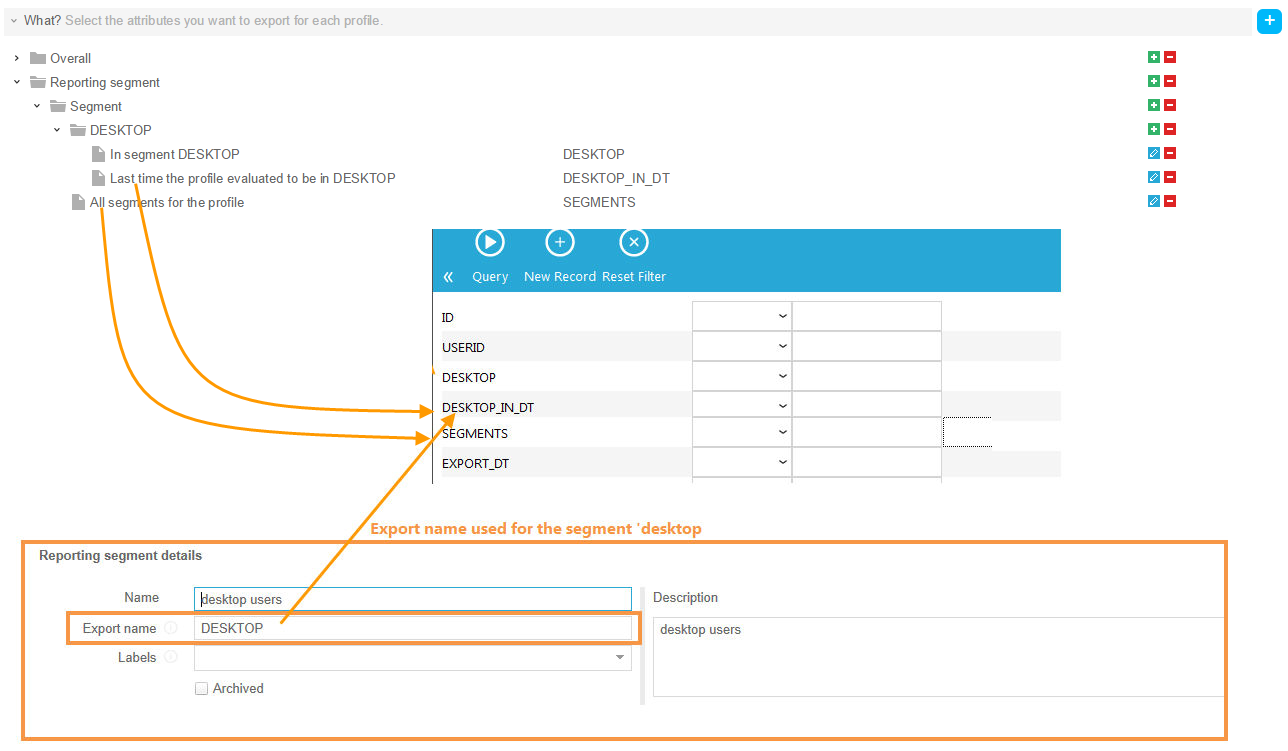Run the Query play icon
The image size is (1288, 751).
(489, 243)
